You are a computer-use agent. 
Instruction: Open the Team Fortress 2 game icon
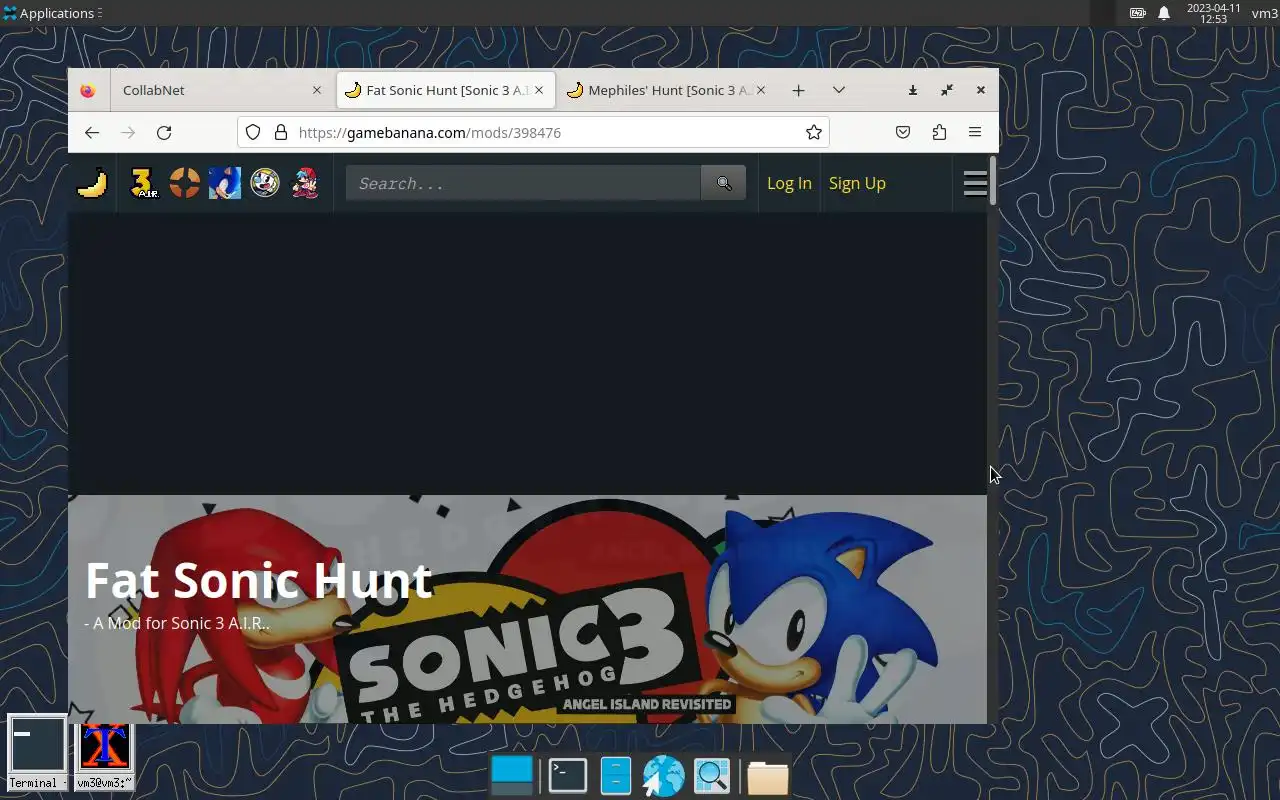pyautogui.click(x=184, y=183)
